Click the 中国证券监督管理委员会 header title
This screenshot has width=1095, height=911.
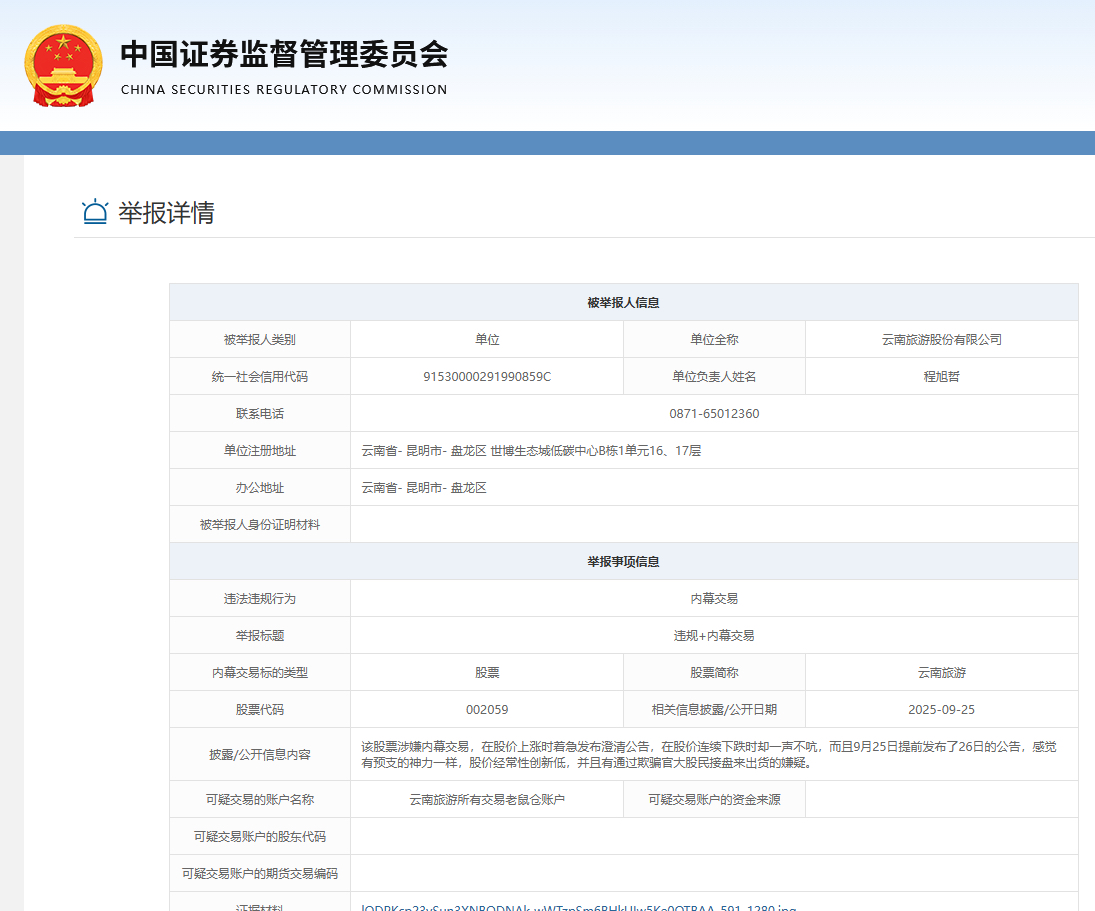(284, 54)
